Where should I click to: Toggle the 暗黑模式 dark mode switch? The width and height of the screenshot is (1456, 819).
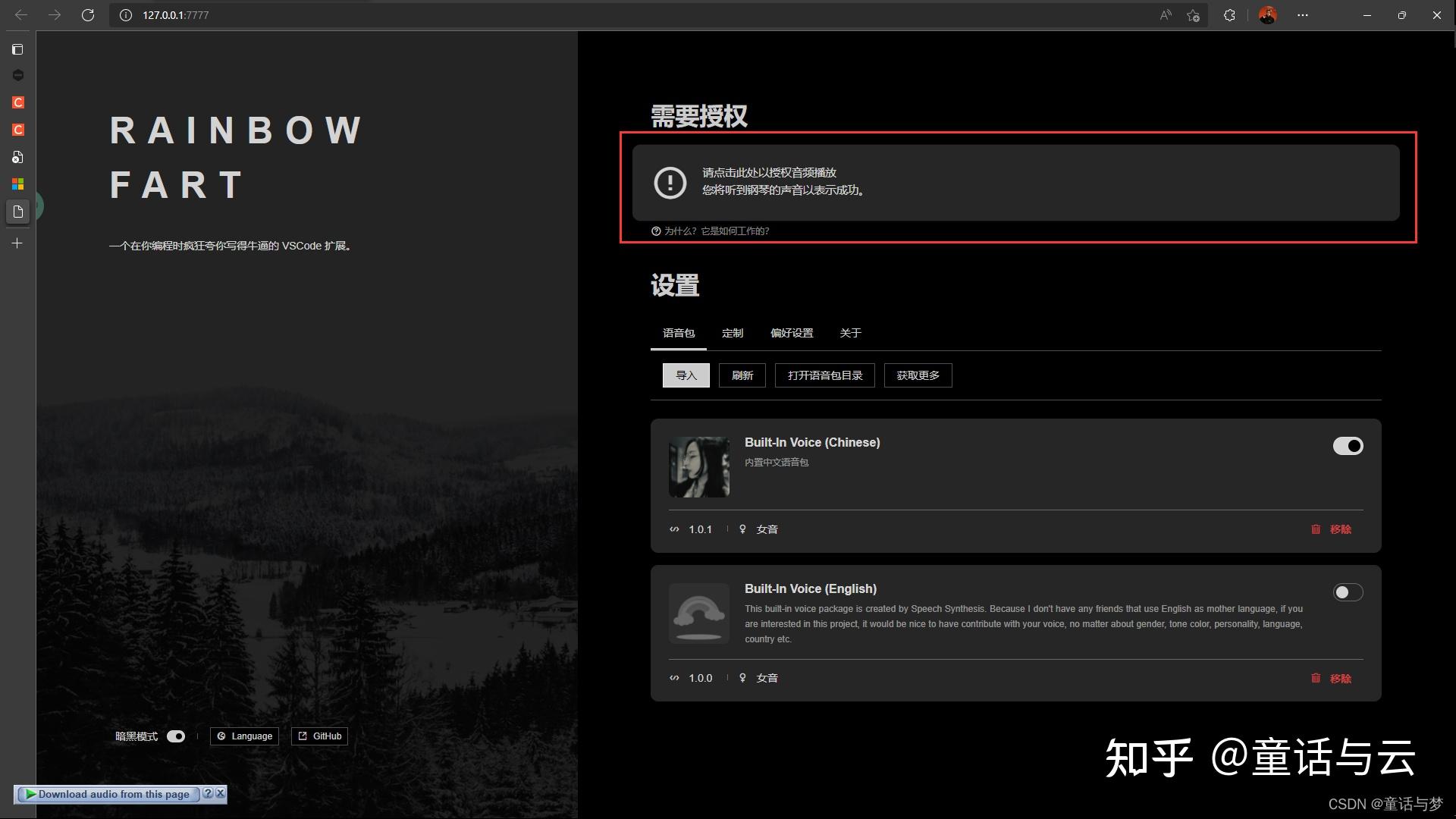coord(176,736)
